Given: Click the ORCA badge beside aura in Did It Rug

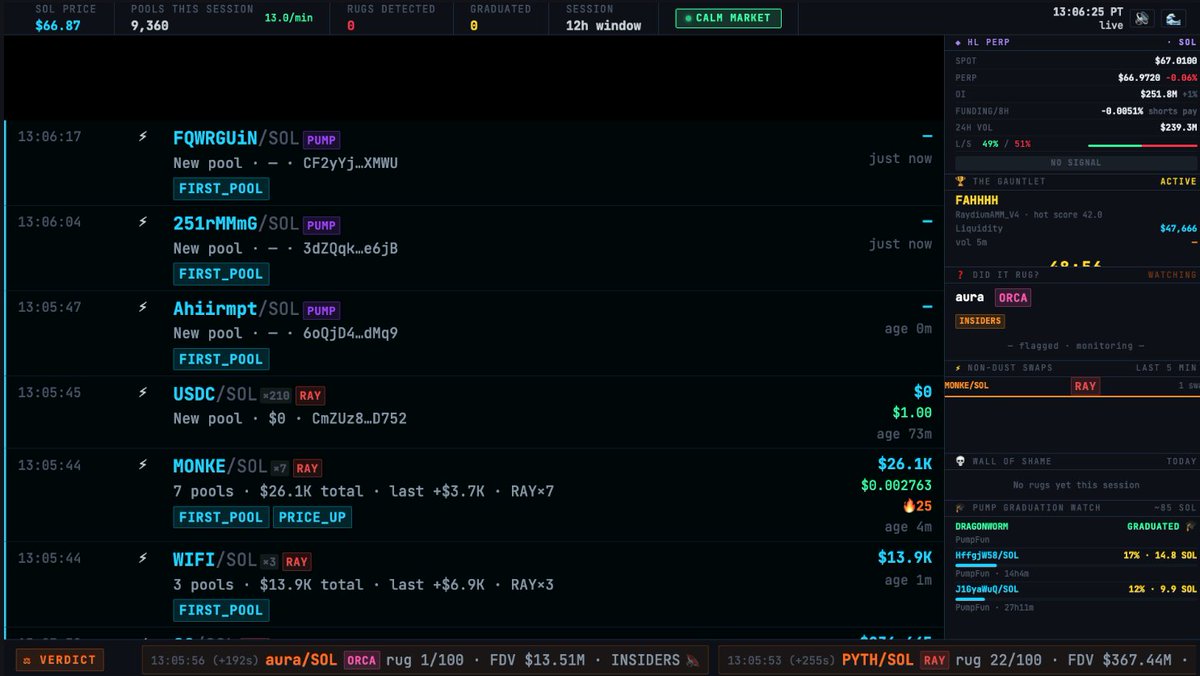Looking at the screenshot, I should point(1013,297).
